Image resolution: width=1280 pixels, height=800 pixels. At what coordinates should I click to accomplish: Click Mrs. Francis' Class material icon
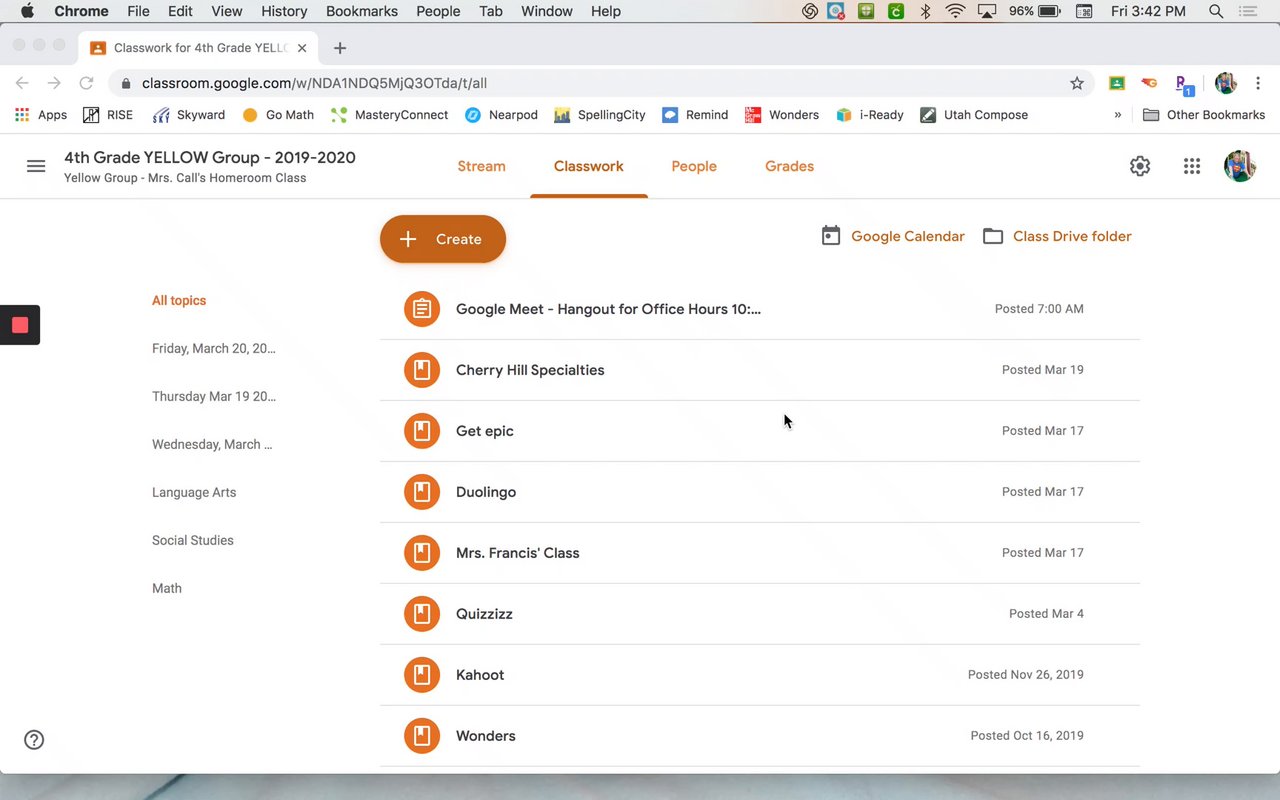422,553
